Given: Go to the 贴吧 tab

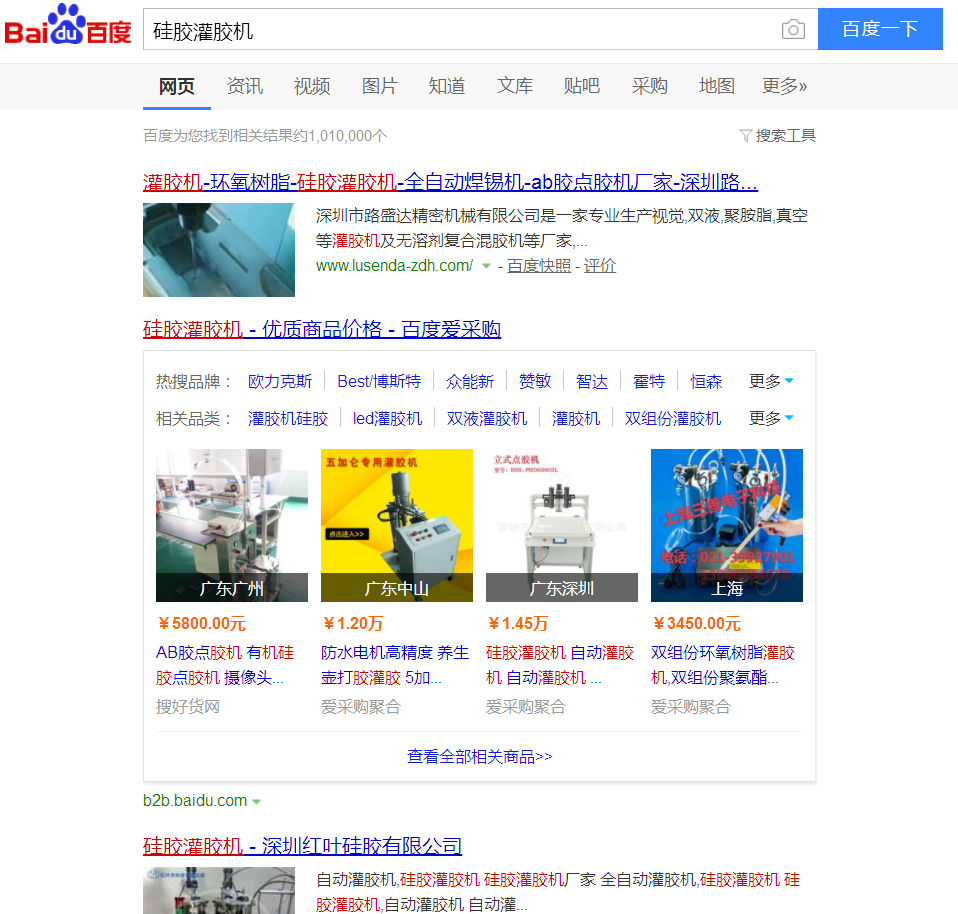Looking at the screenshot, I should (582, 86).
